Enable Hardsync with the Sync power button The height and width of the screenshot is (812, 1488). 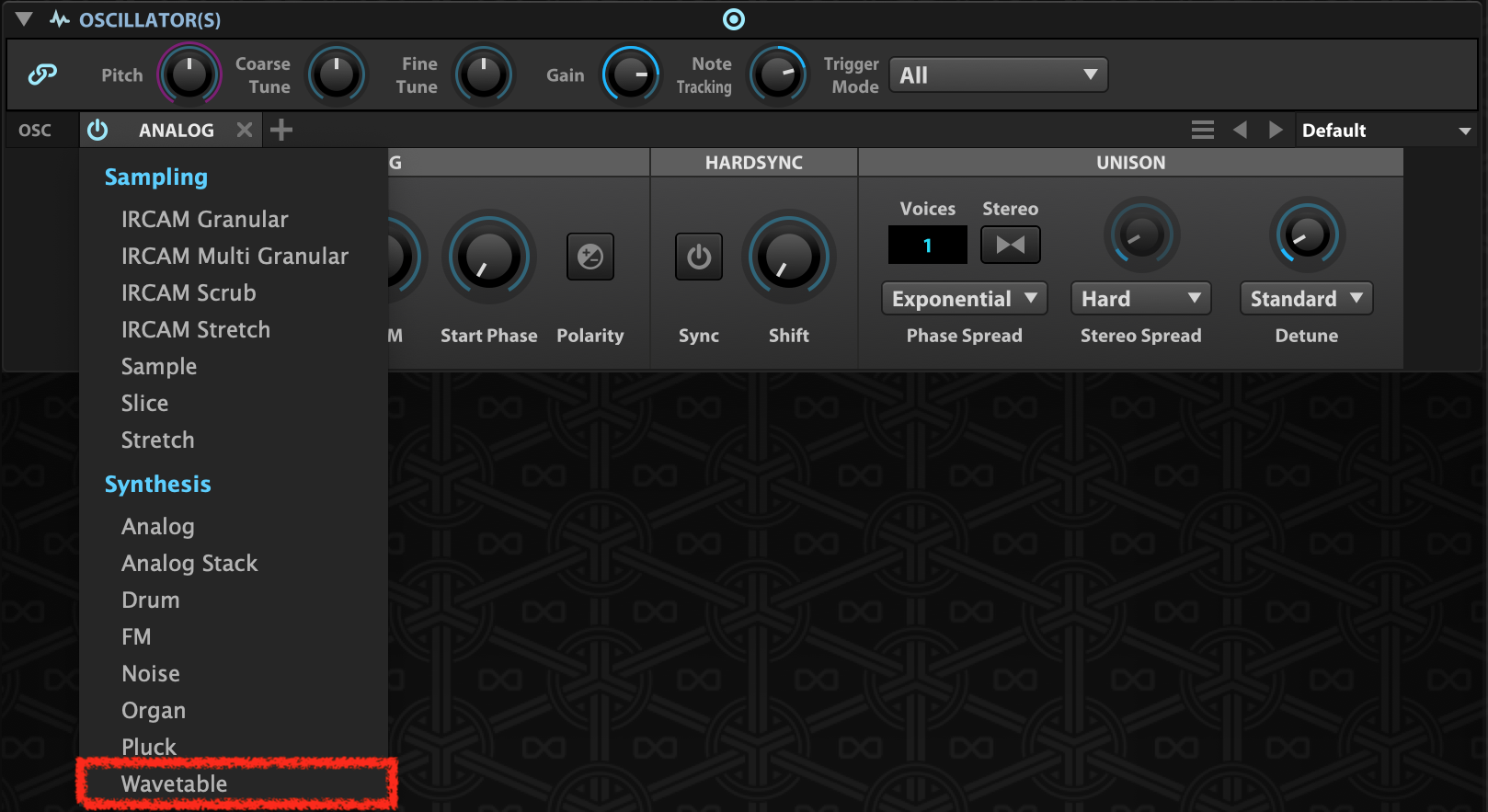coord(699,257)
